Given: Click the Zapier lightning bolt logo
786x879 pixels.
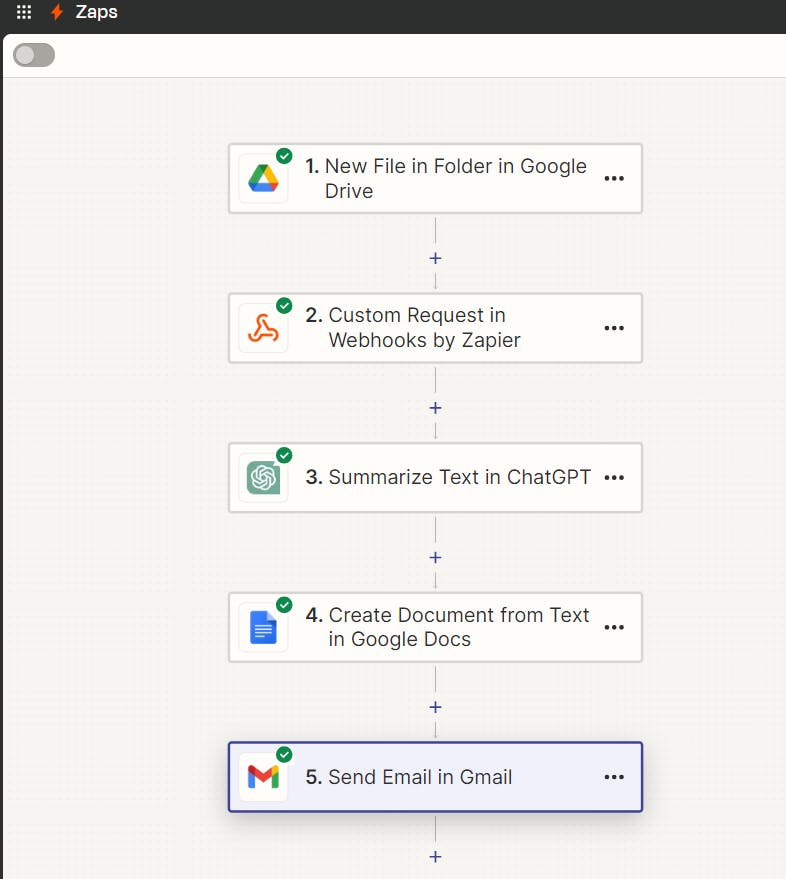Looking at the screenshot, I should coord(57,13).
